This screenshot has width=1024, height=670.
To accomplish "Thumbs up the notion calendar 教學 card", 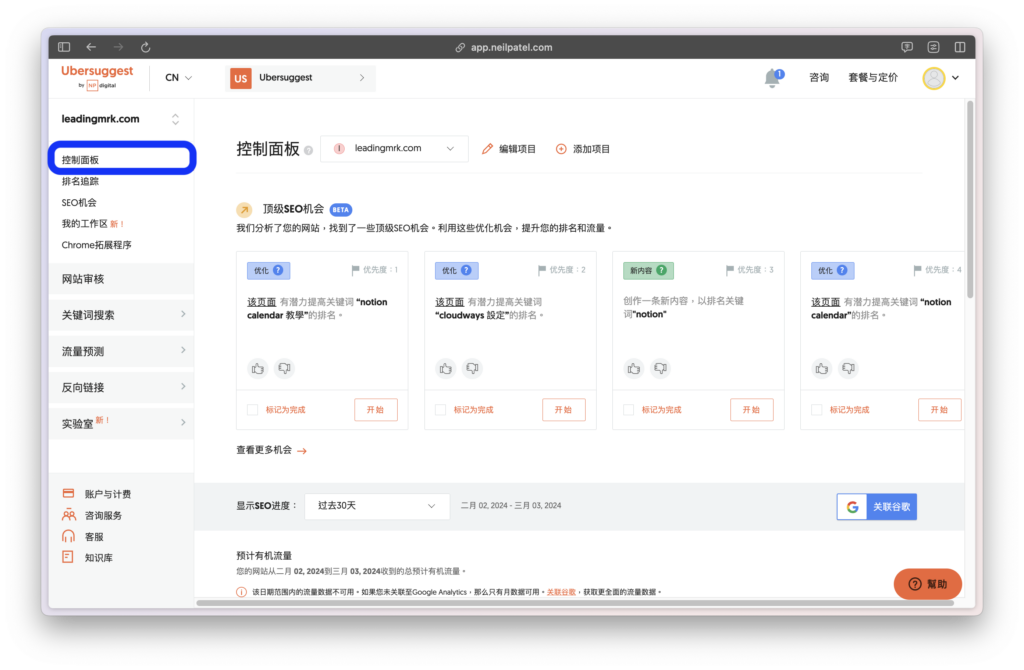I will 258,368.
